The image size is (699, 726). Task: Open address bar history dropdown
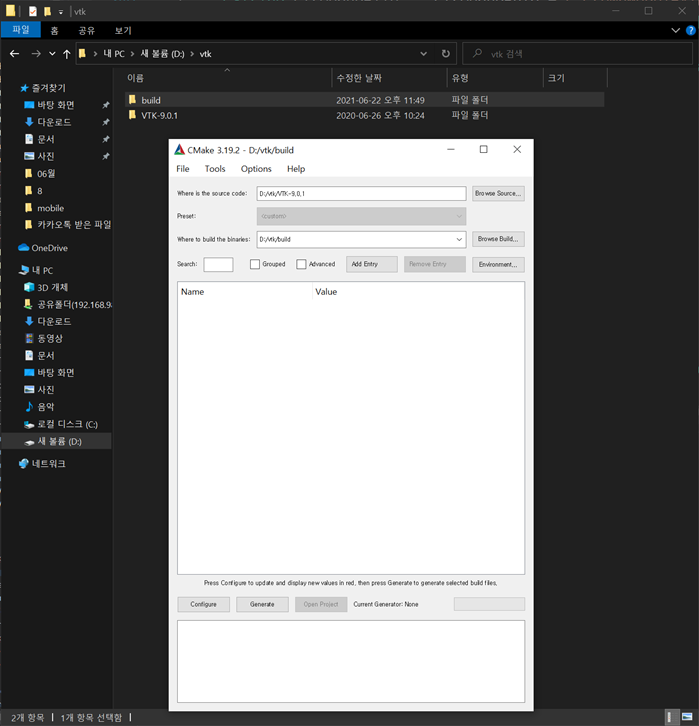[423, 54]
